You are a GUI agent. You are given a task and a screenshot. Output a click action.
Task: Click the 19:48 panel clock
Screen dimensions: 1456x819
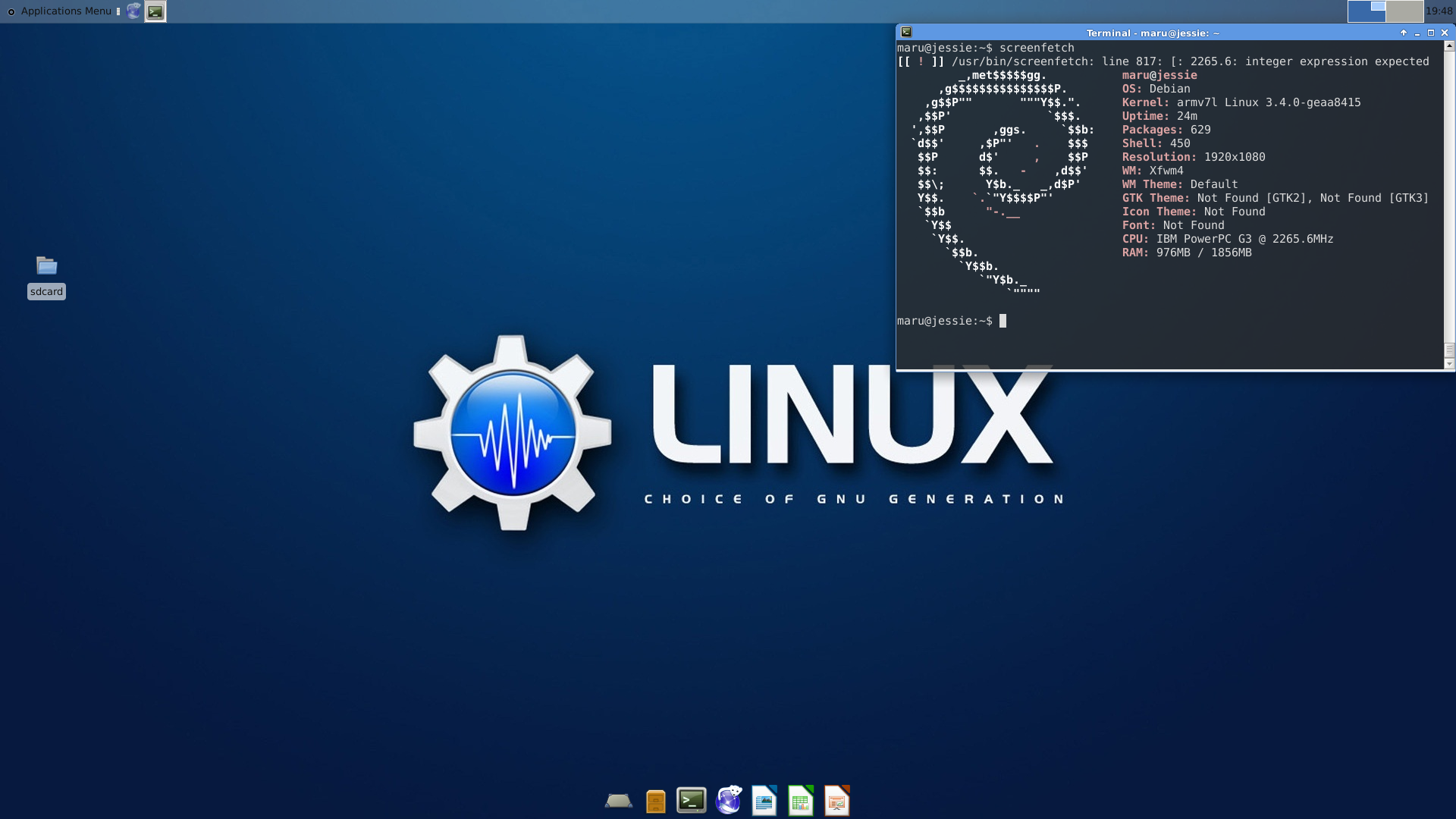coord(1439,11)
